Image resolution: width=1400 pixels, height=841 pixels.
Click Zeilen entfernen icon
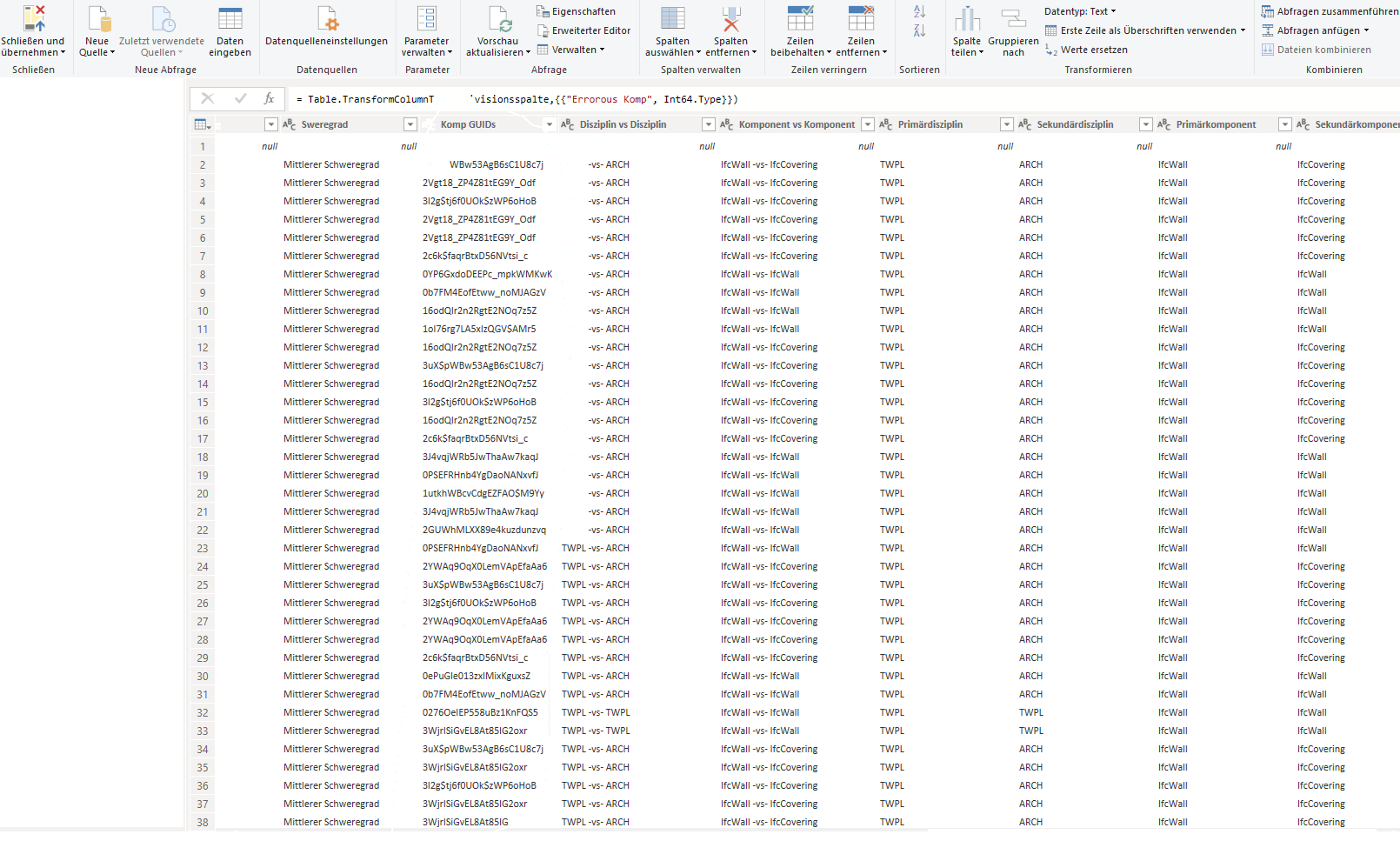(x=861, y=18)
